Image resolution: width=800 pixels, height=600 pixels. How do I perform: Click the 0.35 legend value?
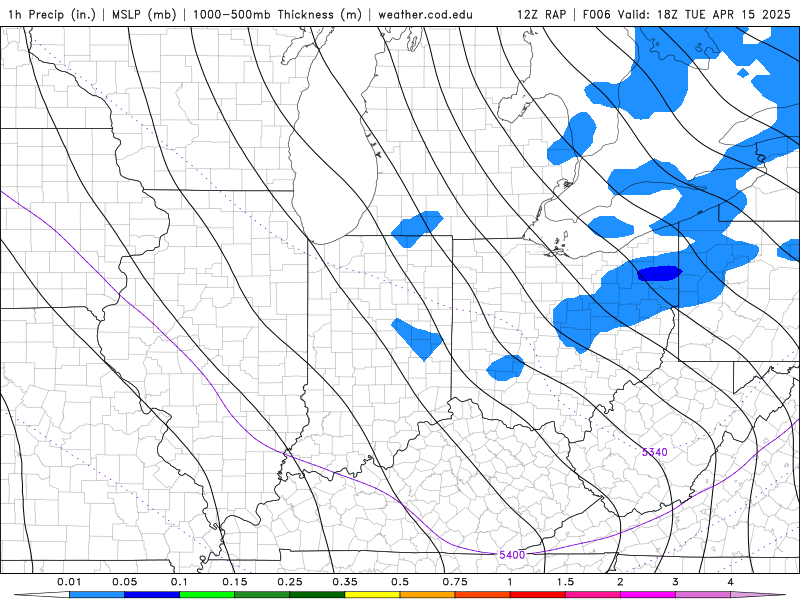[345, 582]
